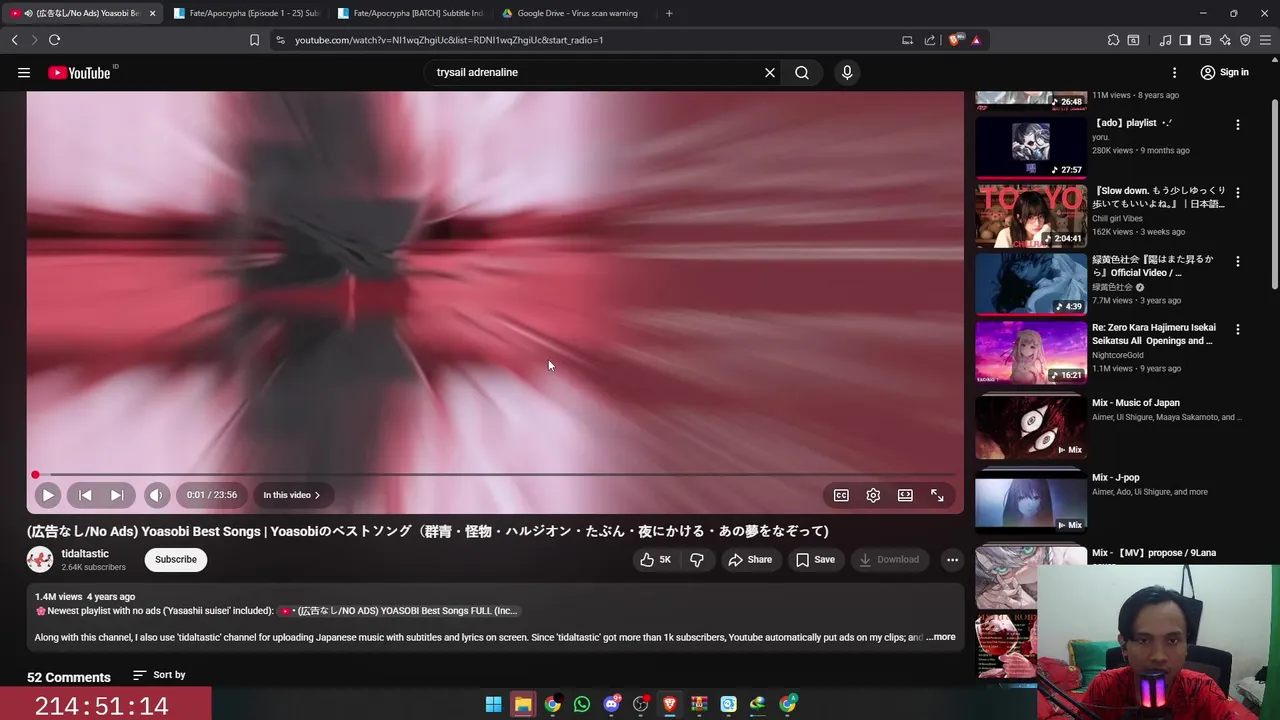1280x720 pixels.
Task: Open the Brave Rewards triangle icon
Action: pos(976,40)
